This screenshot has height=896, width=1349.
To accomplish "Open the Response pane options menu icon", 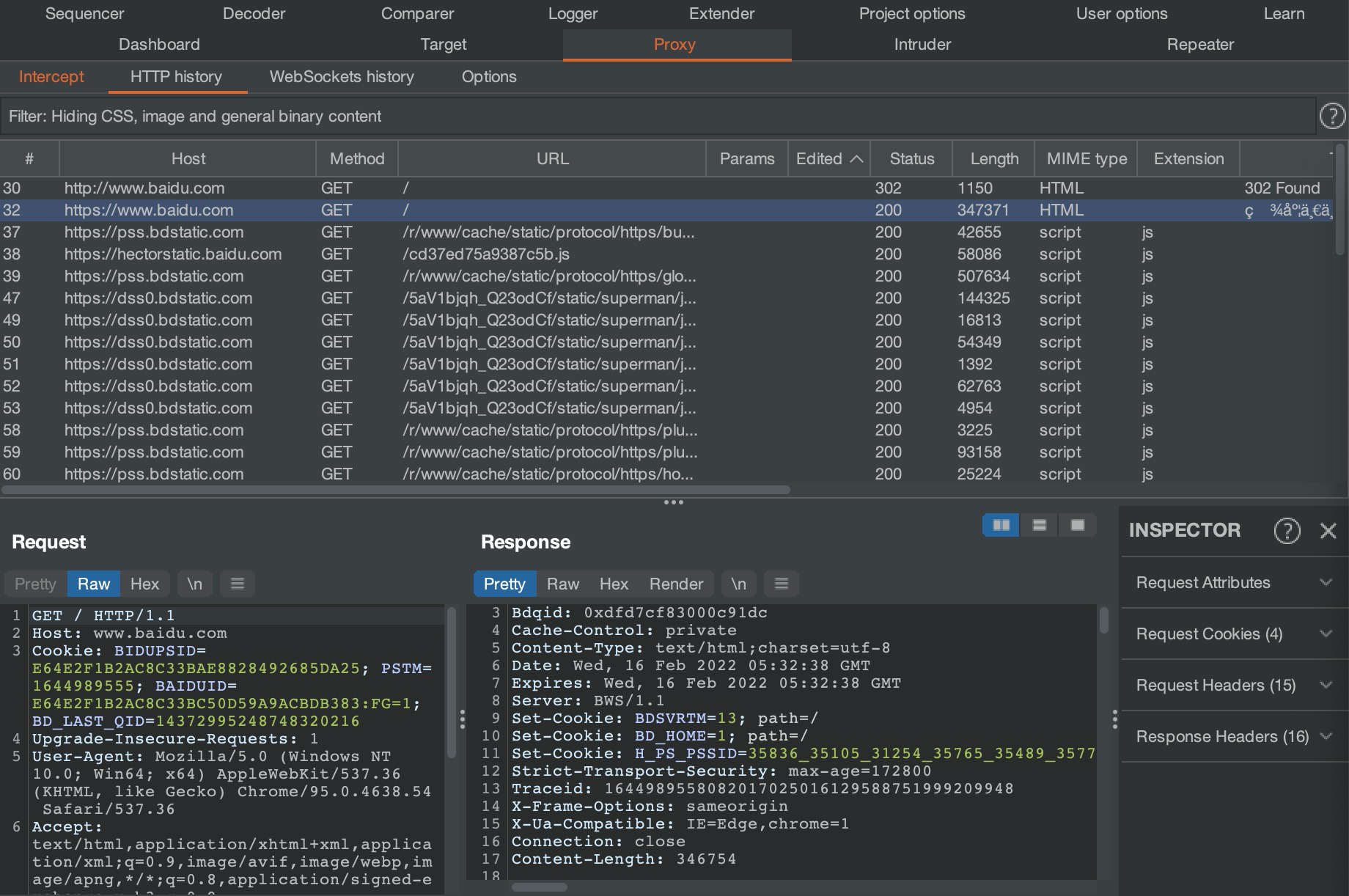I will 781,584.
